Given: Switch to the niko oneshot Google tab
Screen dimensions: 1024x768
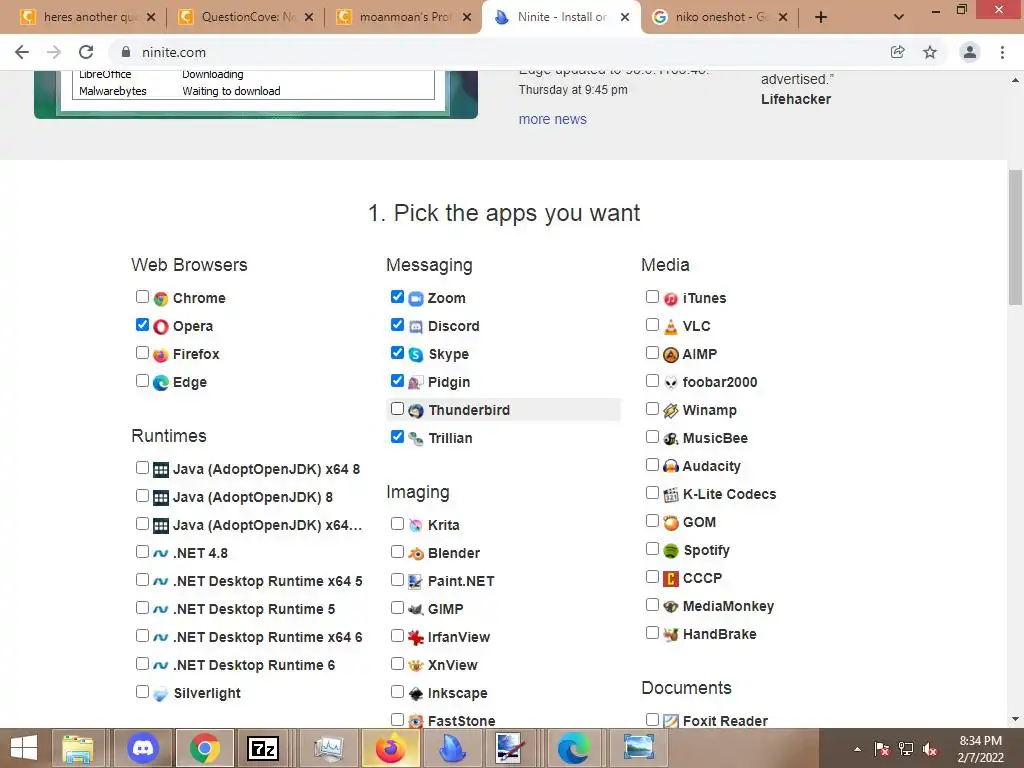Looking at the screenshot, I should (718, 17).
